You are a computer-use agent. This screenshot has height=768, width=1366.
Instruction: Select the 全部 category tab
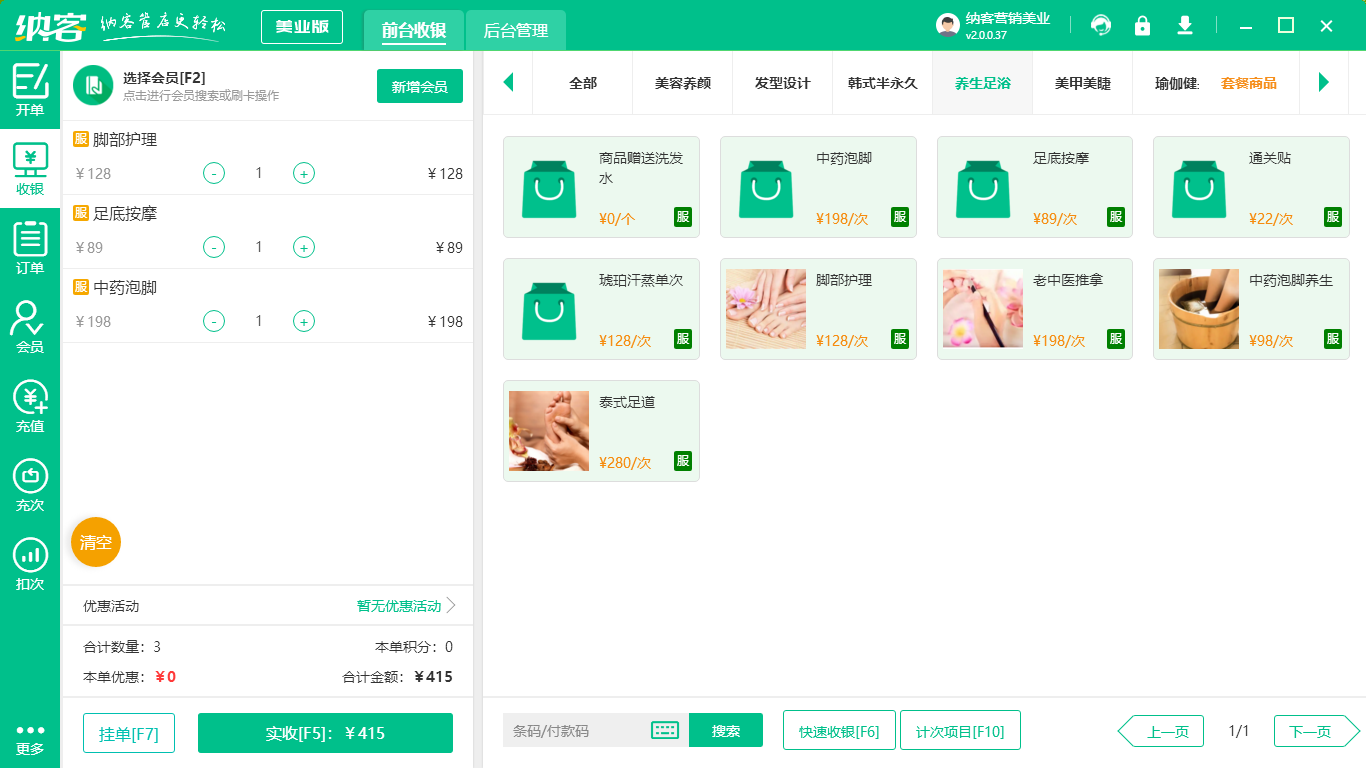point(583,83)
